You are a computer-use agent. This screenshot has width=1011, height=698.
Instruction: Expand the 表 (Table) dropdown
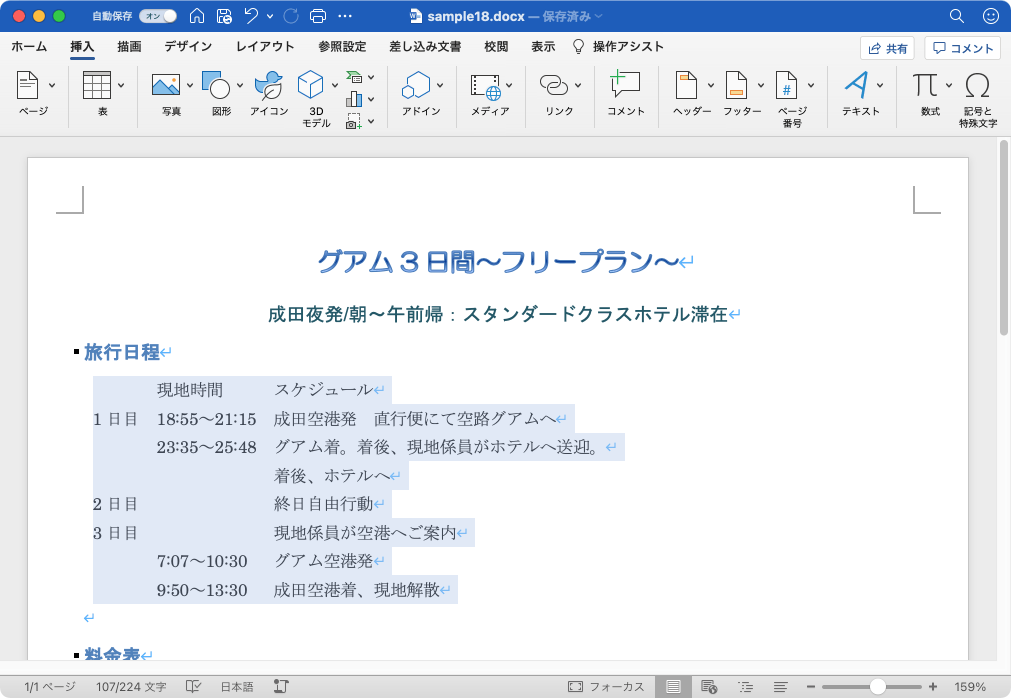[x=121, y=86]
